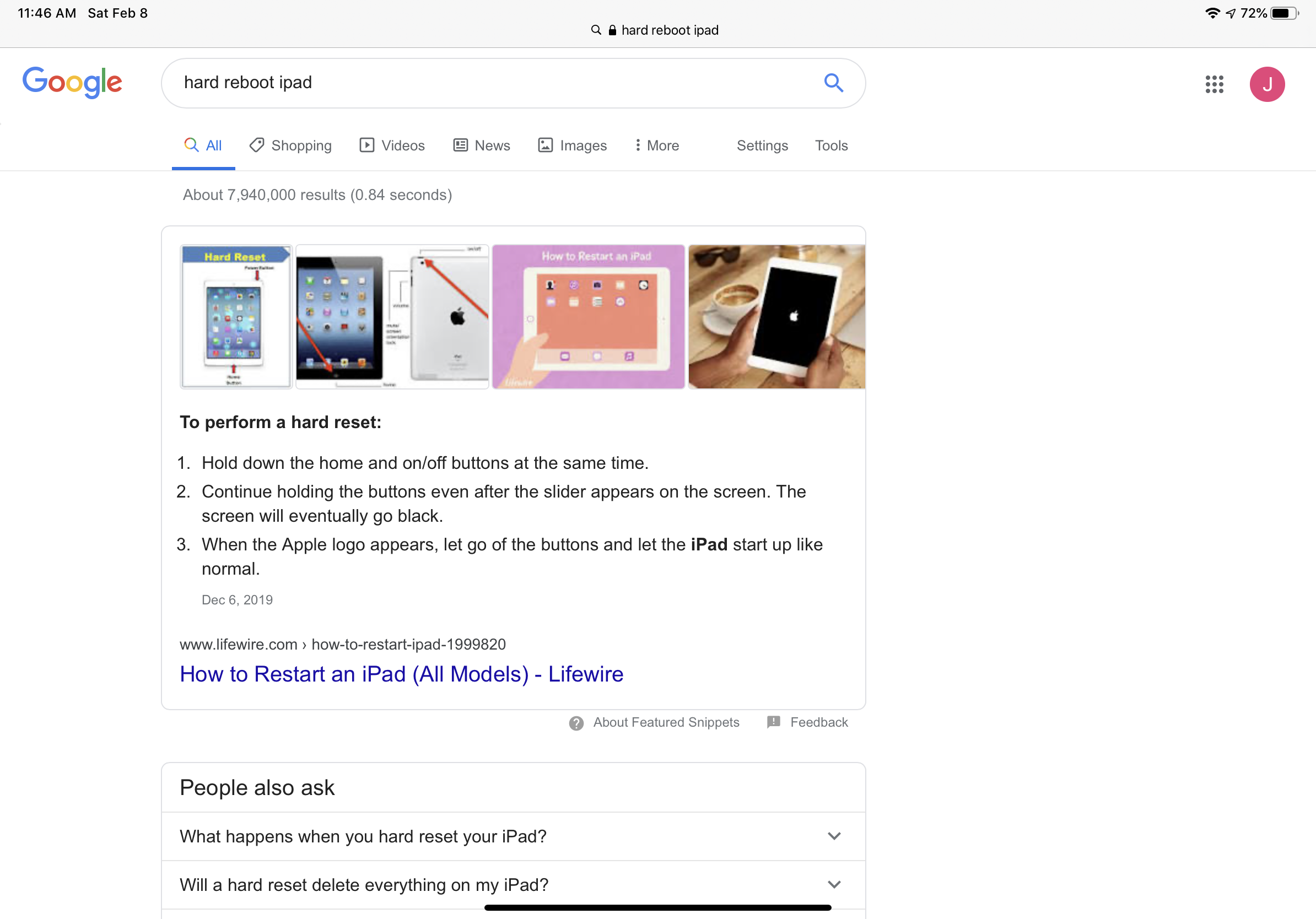Select the All tab
The height and width of the screenshot is (919, 1316).
(x=203, y=145)
